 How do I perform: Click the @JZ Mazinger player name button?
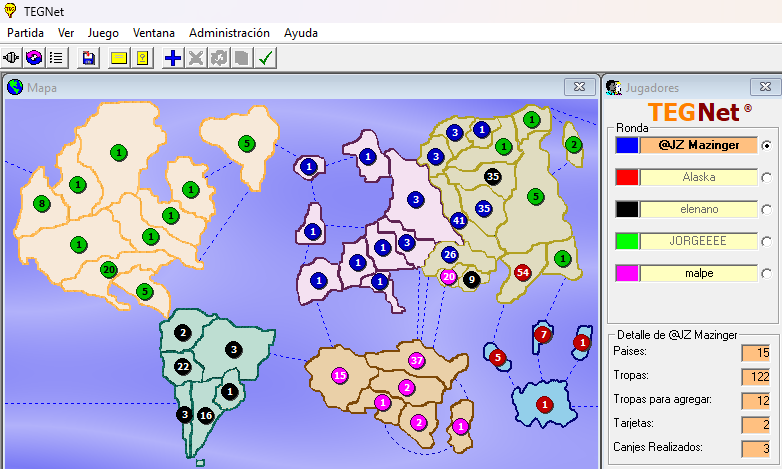click(x=699, y=145)
